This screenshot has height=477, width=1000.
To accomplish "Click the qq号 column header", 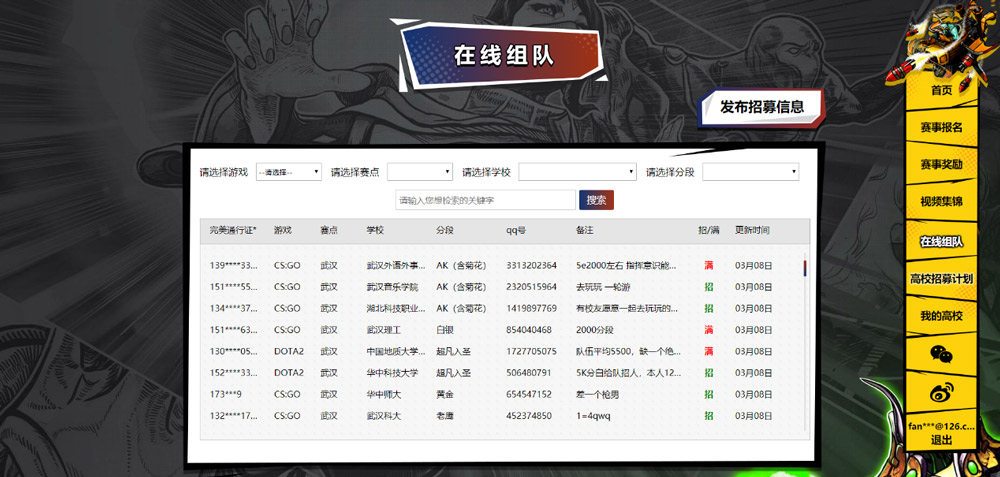I will tap(516, 230).
